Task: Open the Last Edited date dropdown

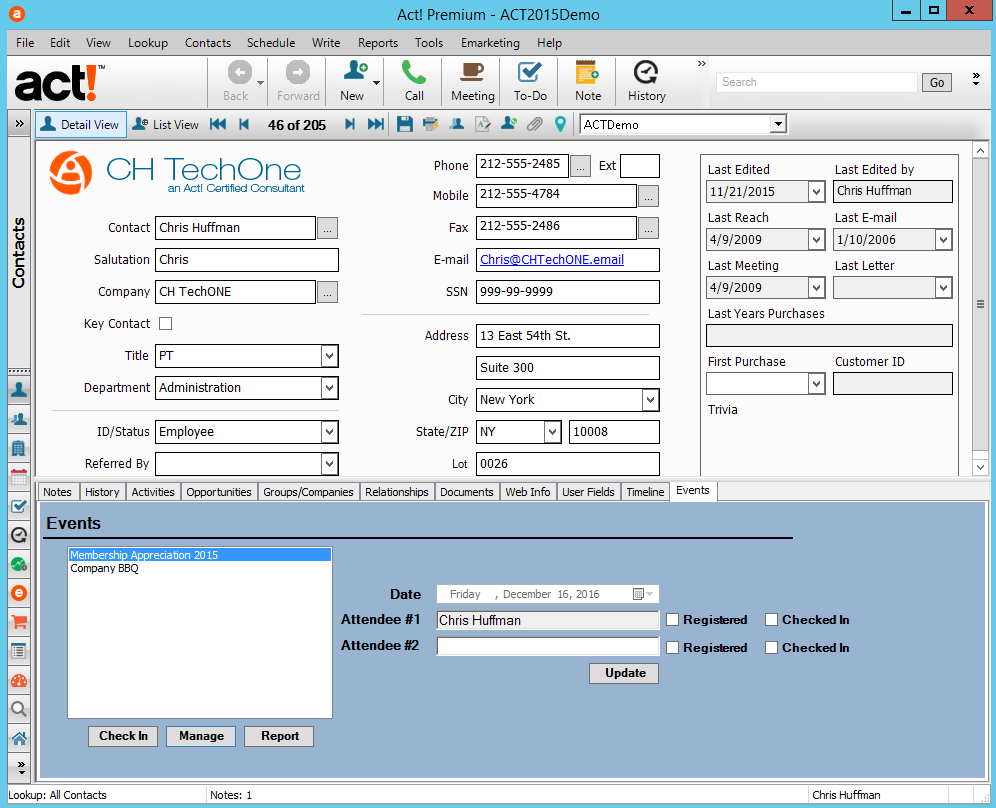Action: click(x=816, y=192)
